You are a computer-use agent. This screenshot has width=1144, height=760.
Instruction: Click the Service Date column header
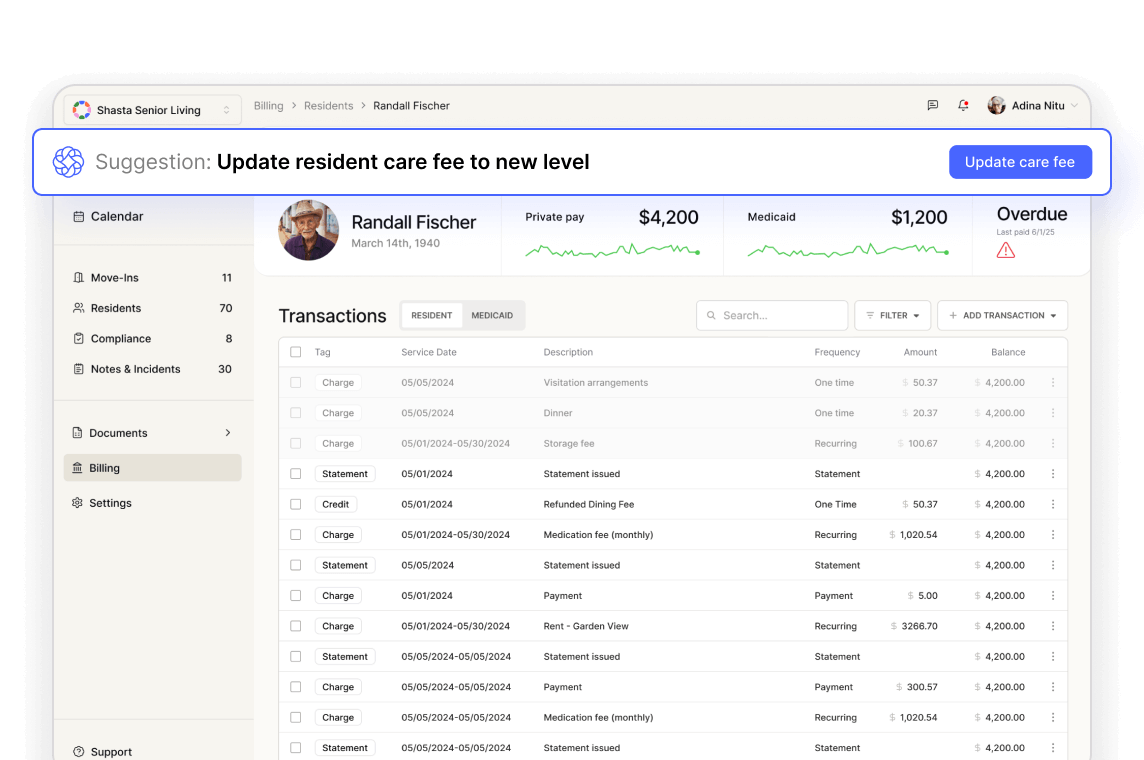[429, 352]
